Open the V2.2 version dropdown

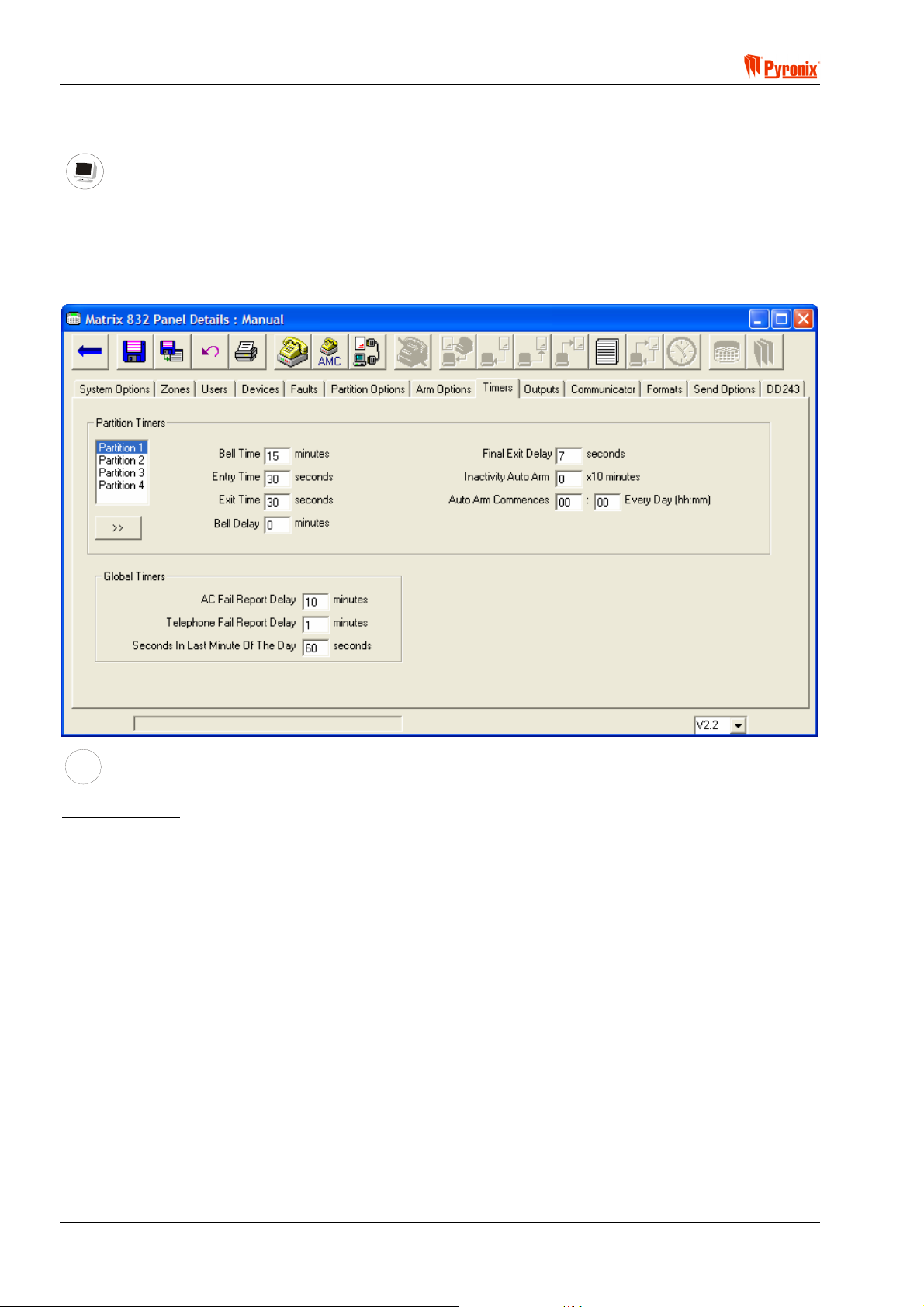(738, 725)
